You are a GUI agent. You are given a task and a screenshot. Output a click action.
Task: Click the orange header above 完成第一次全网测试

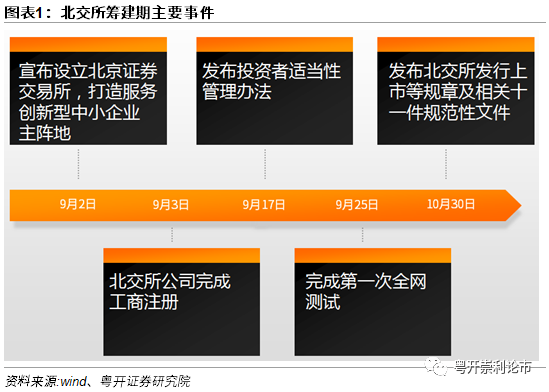point(373,256)
